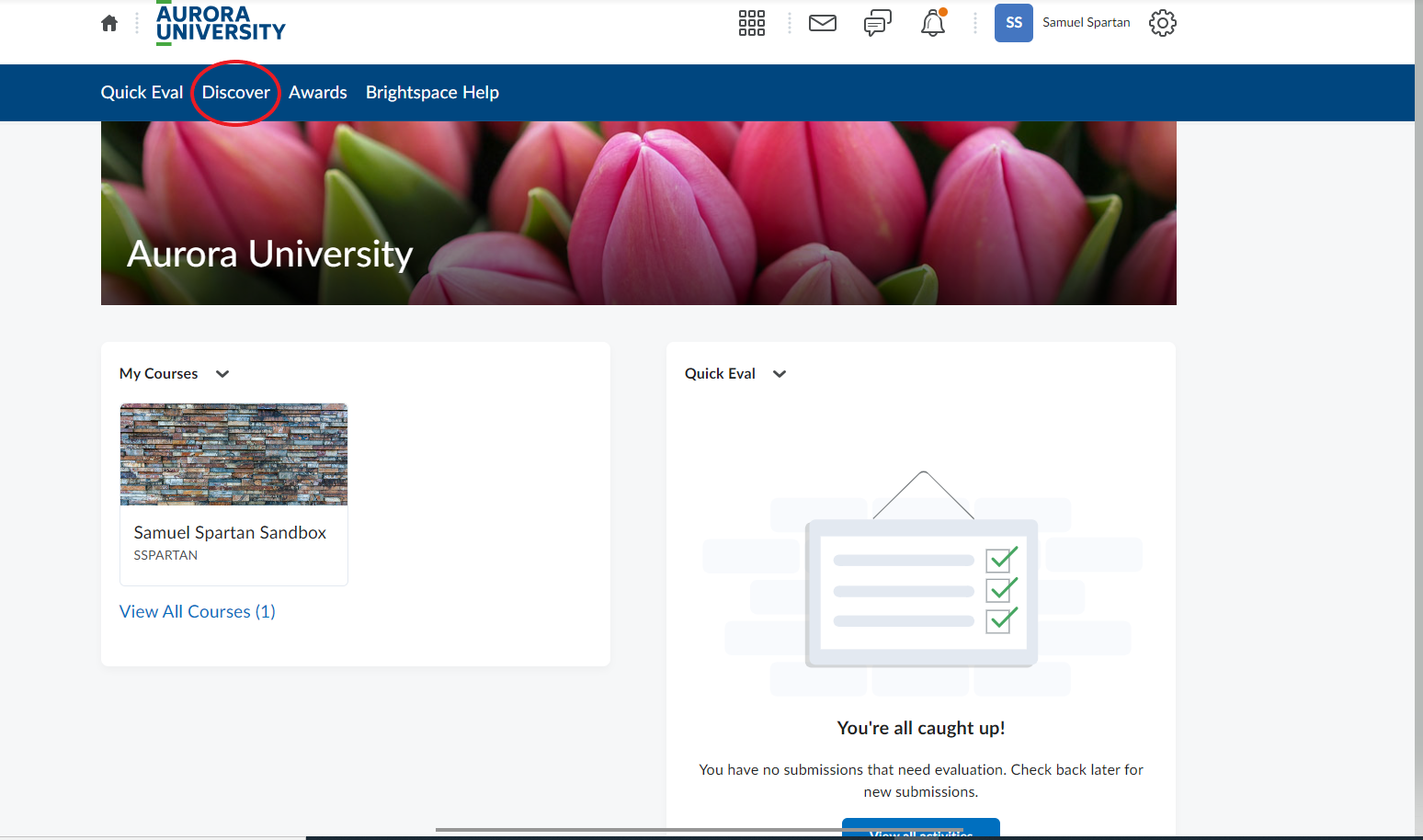Click the SS user avatar
This screenshot has width=1423, height=840.
1014,23
